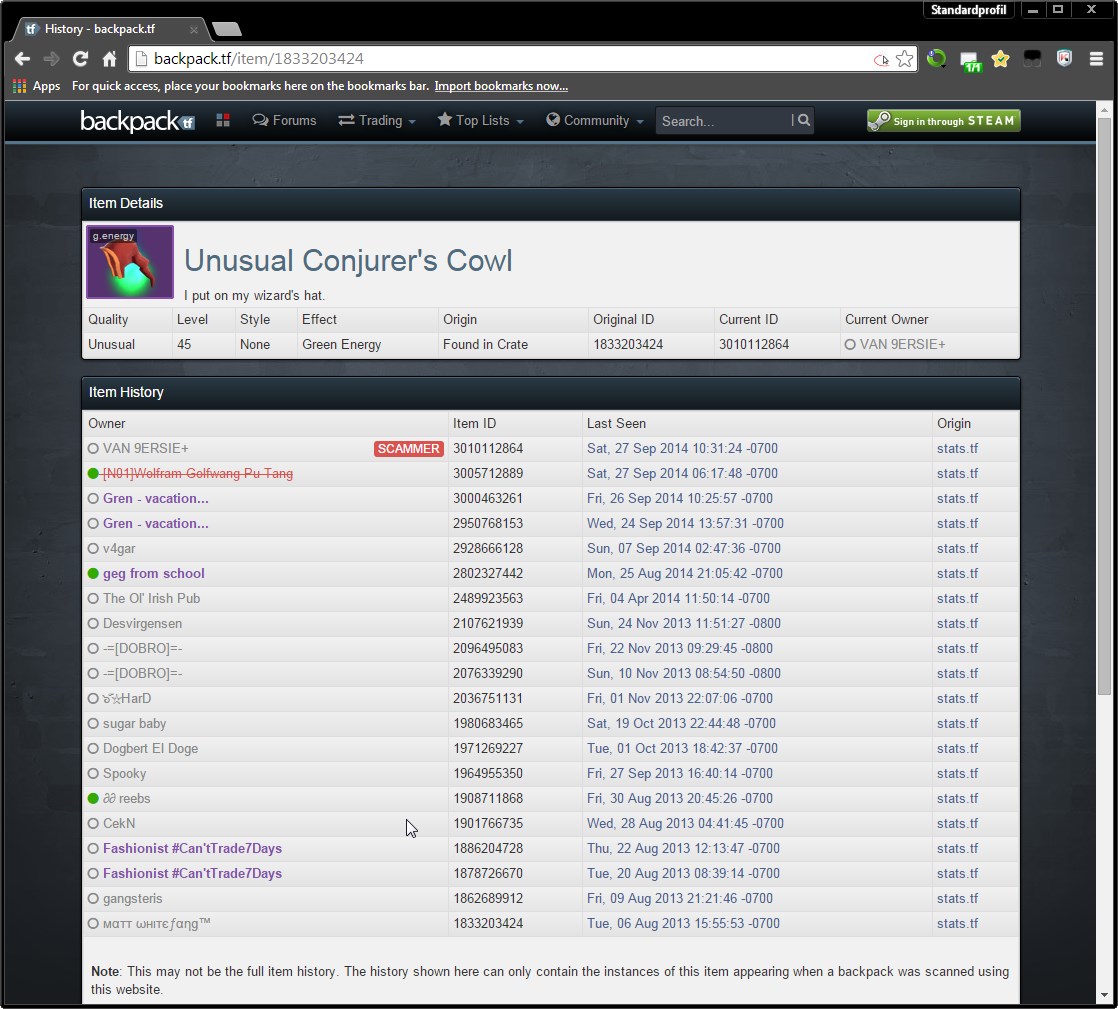Click Last Seen date Mon, 25 Aug 2014 21:05:42

(x=684, y=573)
